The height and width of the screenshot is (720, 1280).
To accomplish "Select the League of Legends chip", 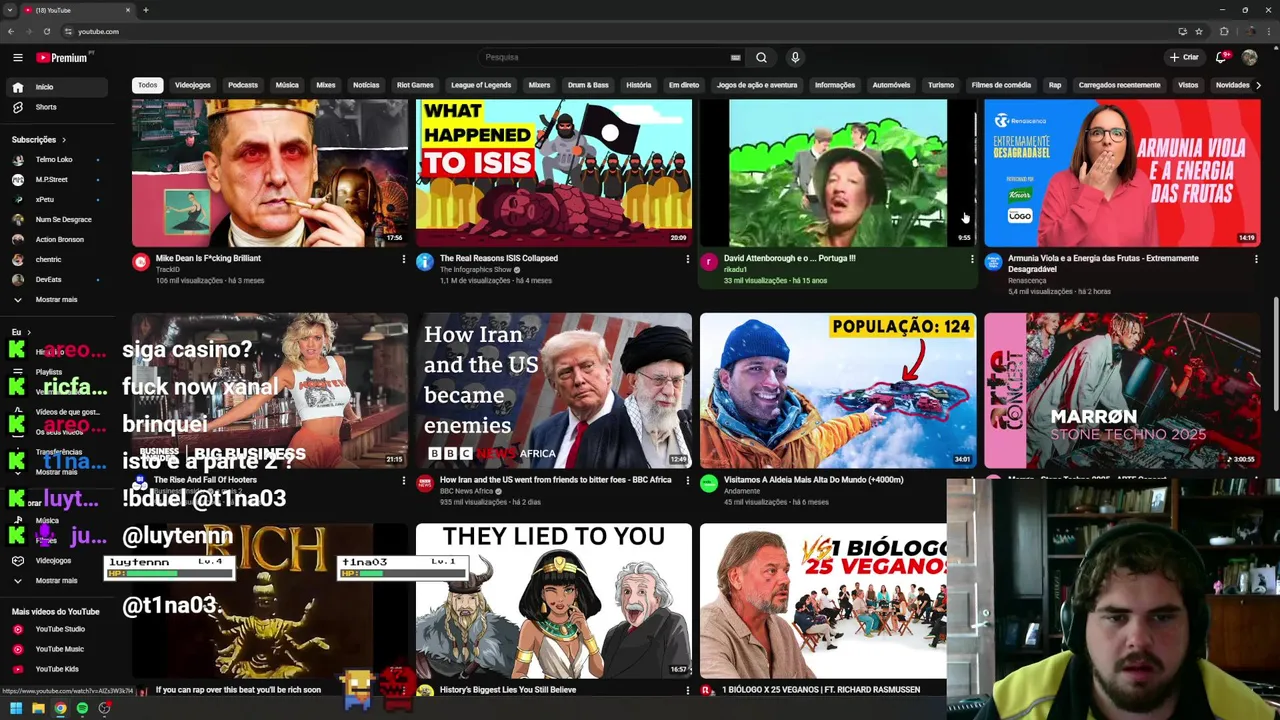I will pos(481,85).
